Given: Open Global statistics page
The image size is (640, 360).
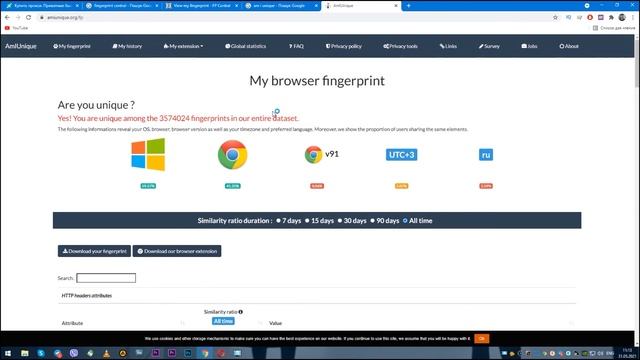Looking at the screenshot, I should 245,46.
